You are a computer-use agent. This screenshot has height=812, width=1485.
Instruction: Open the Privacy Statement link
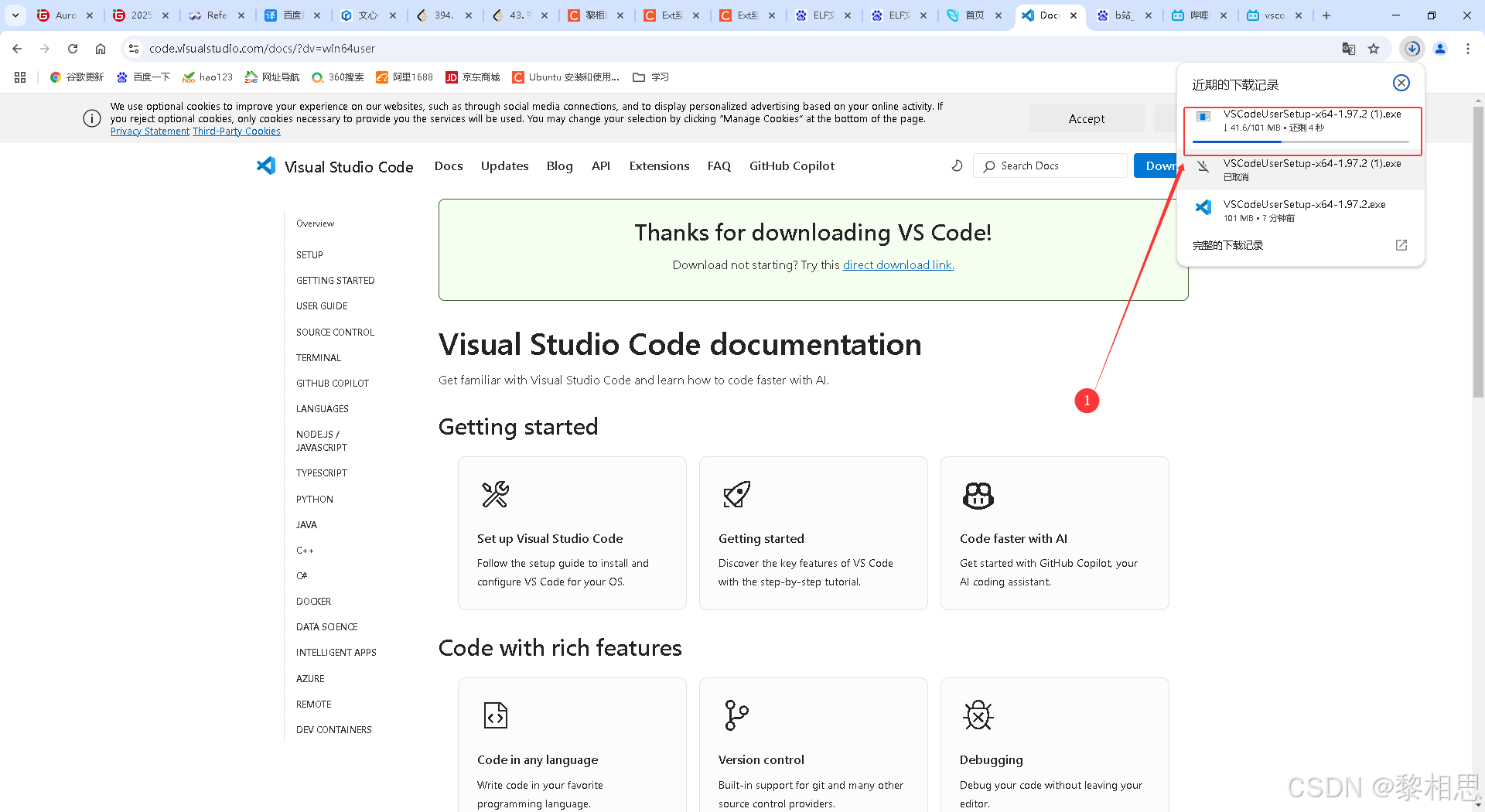click(x=150, y=131)
